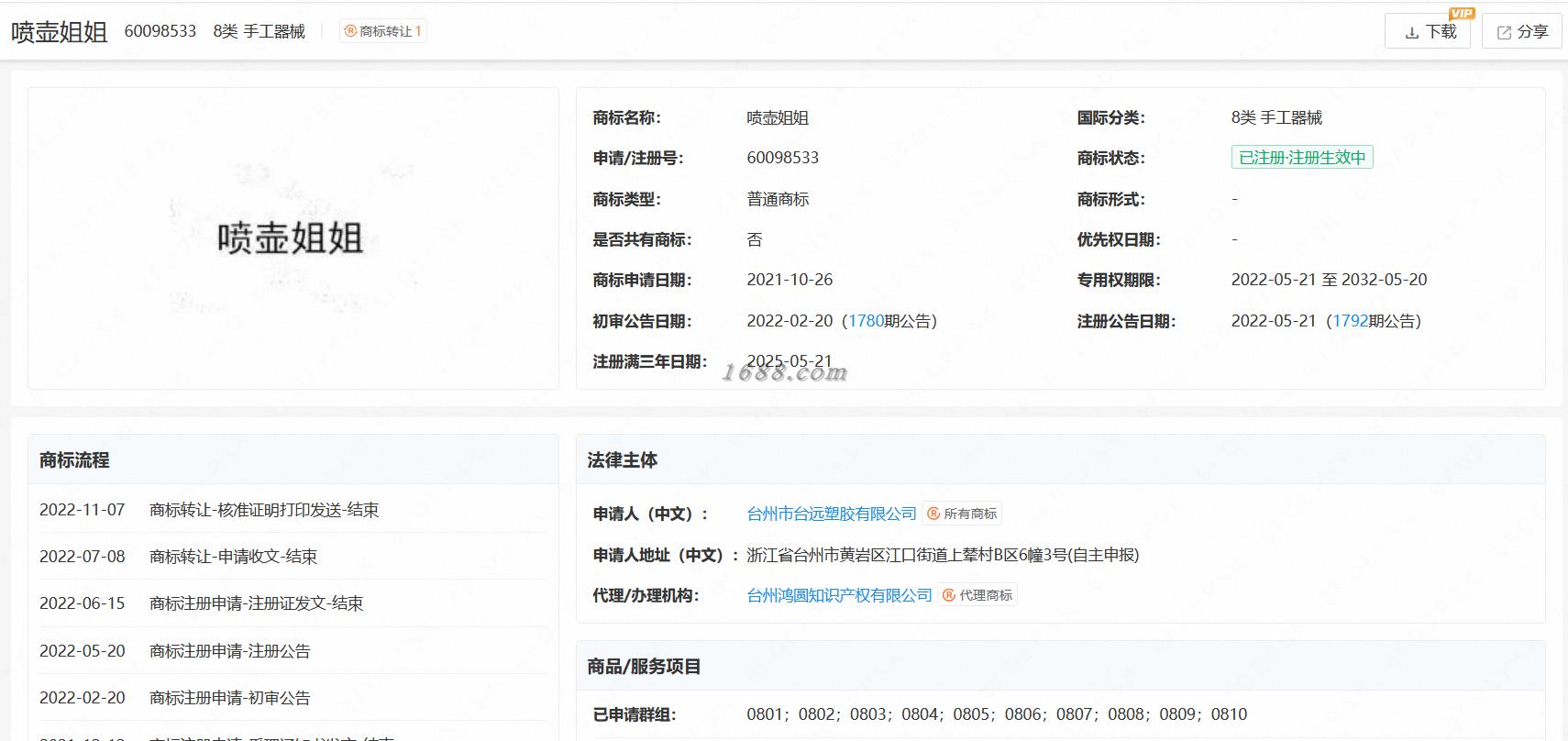Click the VIP badge on download button
Image resolution: width=1568 pixels, height=741 pixels.
[1462, 13]
